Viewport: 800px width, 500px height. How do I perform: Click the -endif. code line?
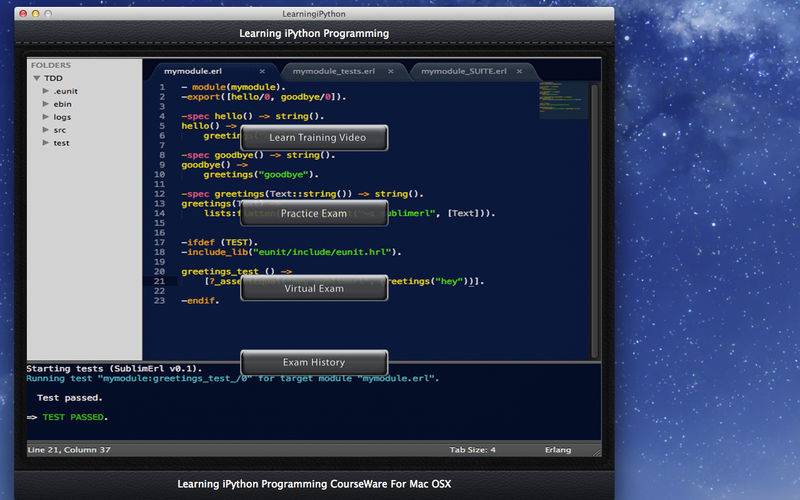(x=200, y=301)
